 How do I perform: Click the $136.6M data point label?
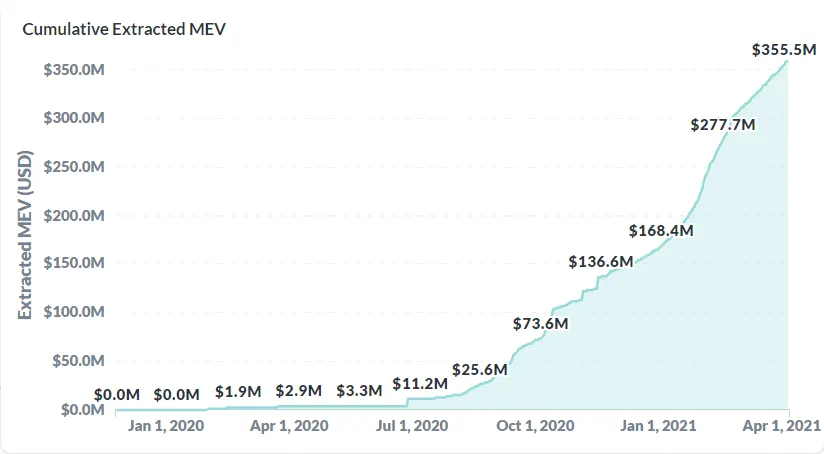(x=601, y=262)
